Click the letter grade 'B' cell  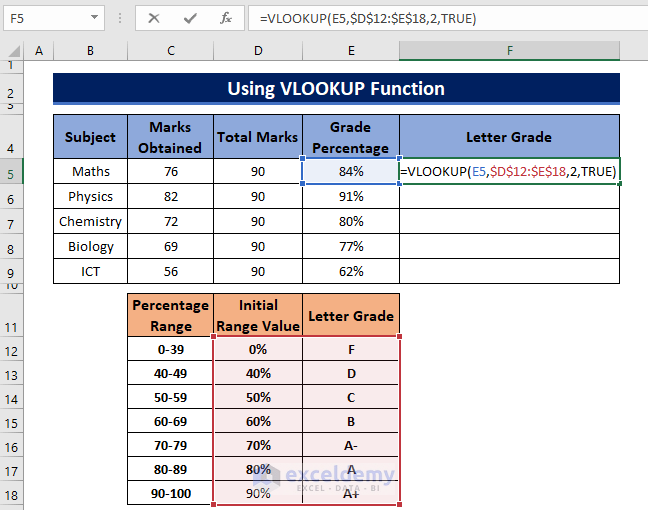(x=351, y=421)
